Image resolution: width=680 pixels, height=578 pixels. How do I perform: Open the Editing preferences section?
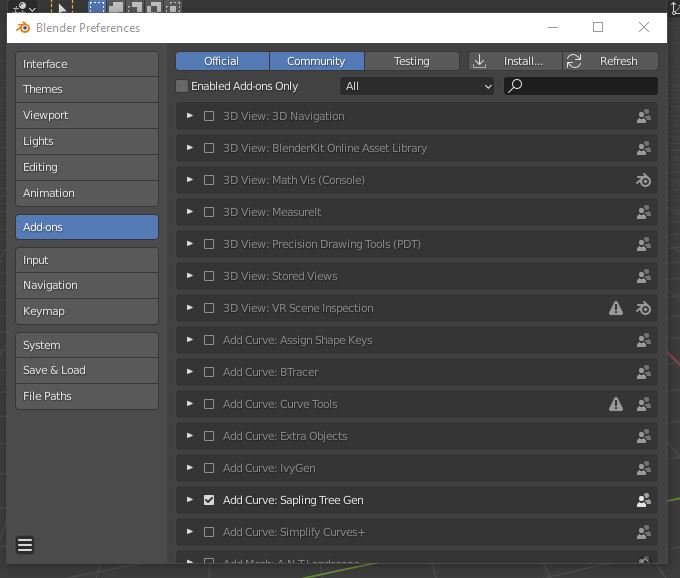(x=87, y=167)
